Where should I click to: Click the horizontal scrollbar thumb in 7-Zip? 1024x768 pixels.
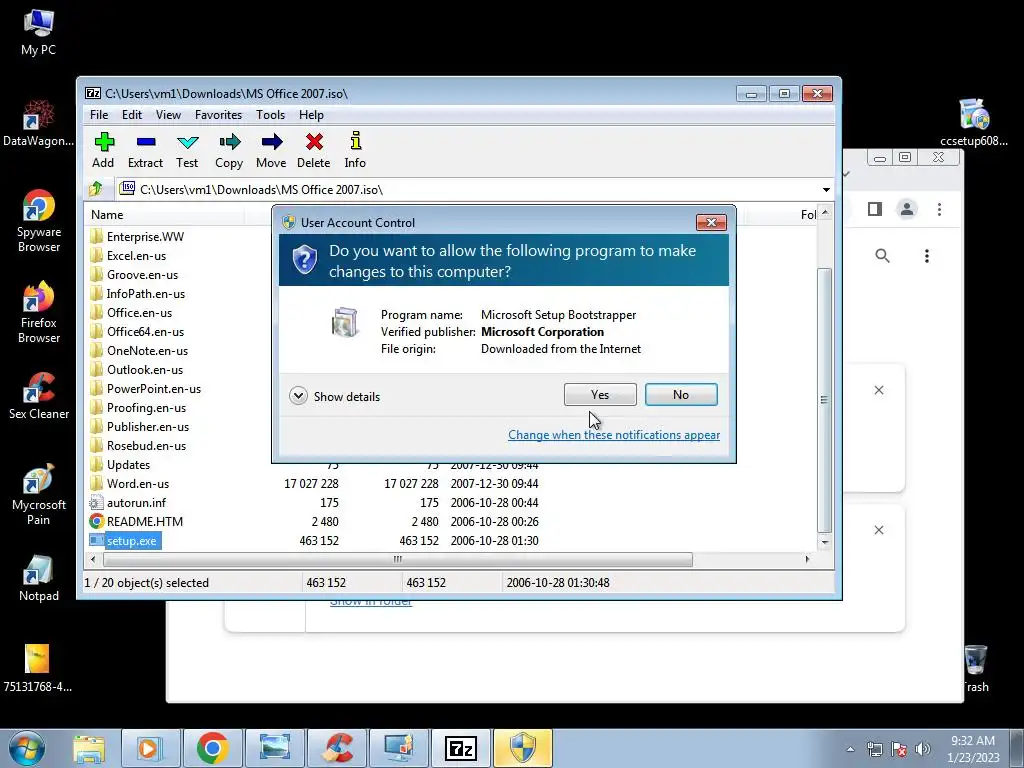398,559
